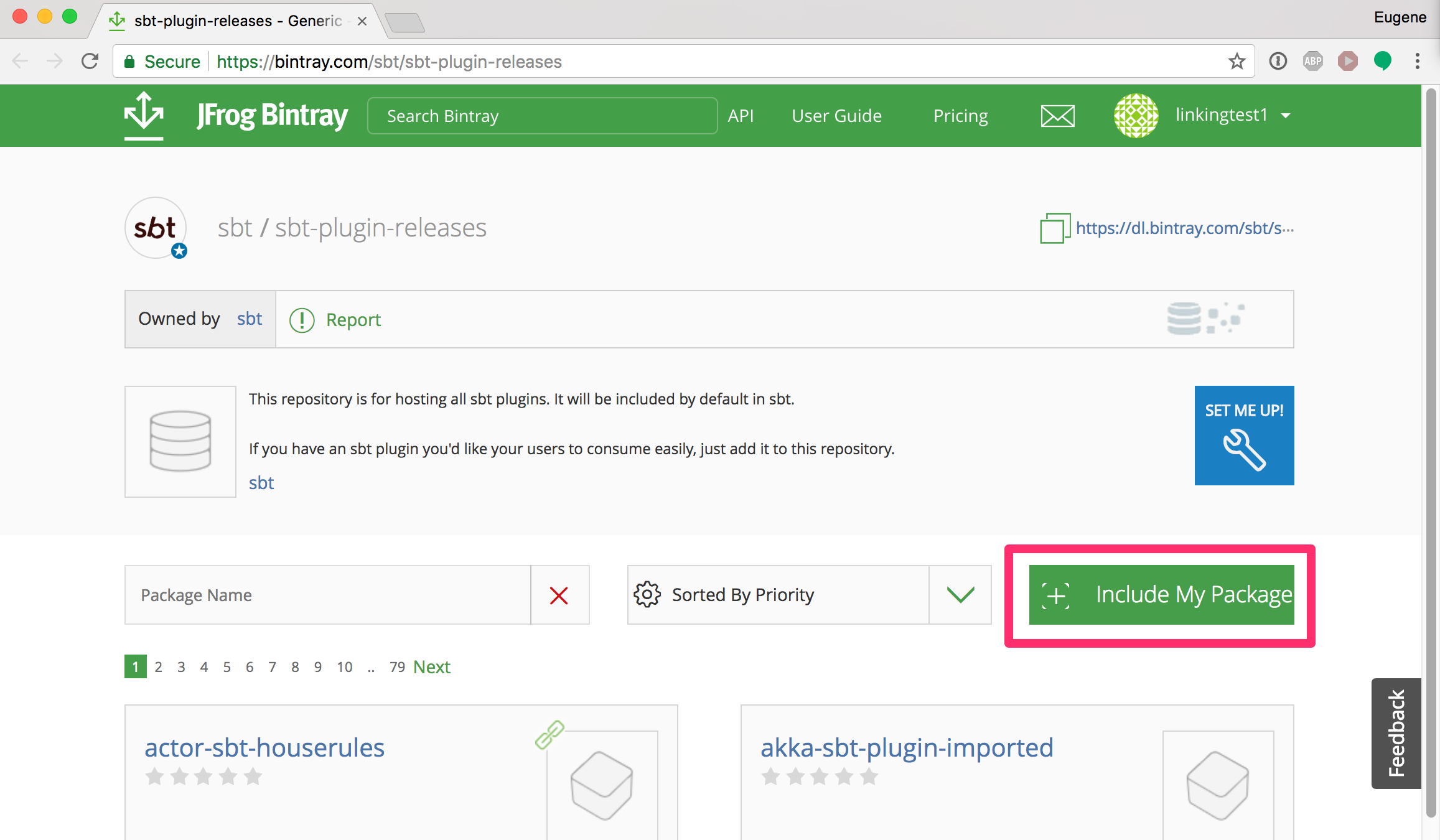Open the User Guide menu item
1440x840 pixels.
(x=836, y=116)
